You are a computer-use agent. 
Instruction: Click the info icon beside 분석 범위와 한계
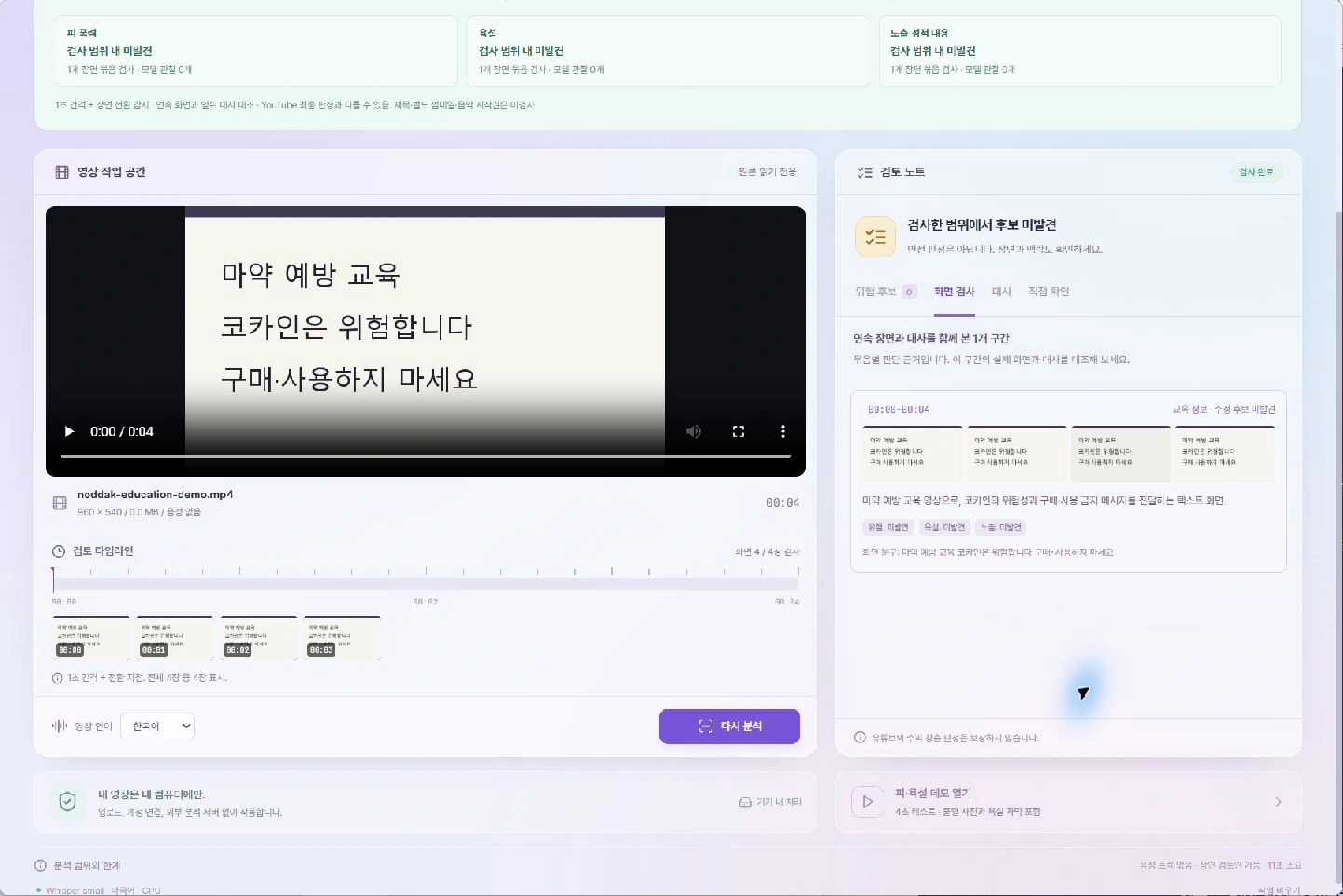[x=40, y=865]
